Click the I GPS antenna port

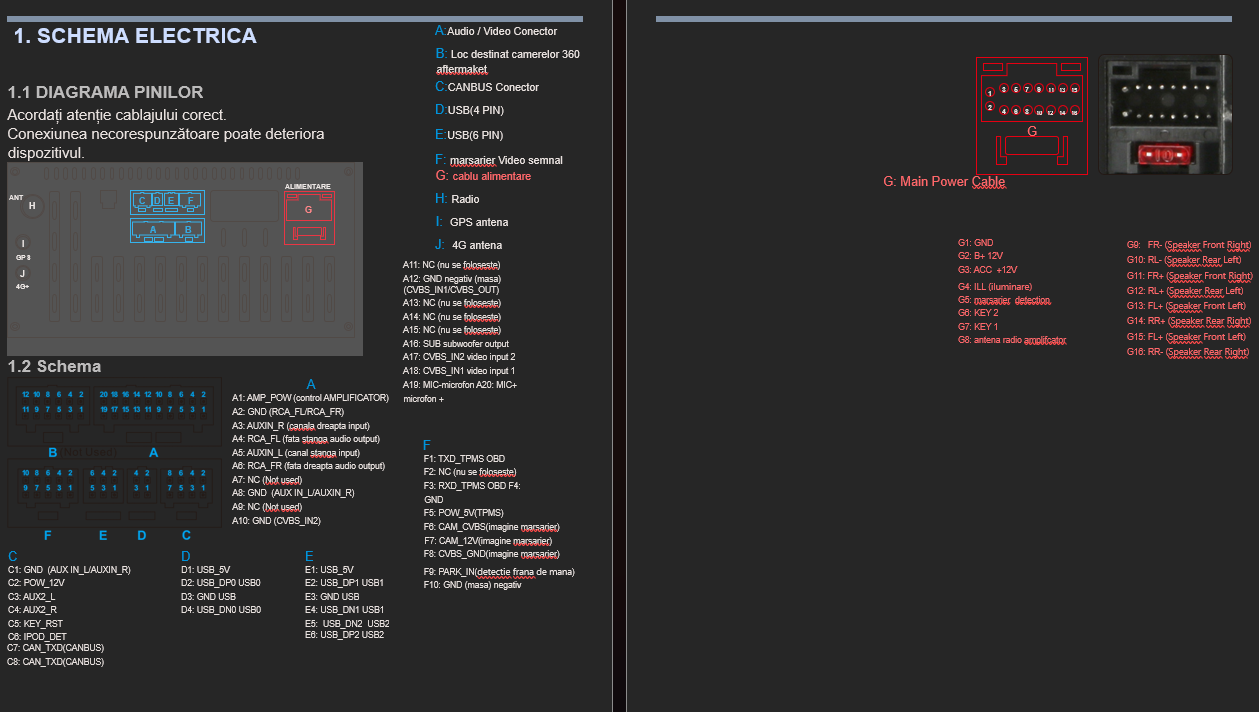[23, 243]
